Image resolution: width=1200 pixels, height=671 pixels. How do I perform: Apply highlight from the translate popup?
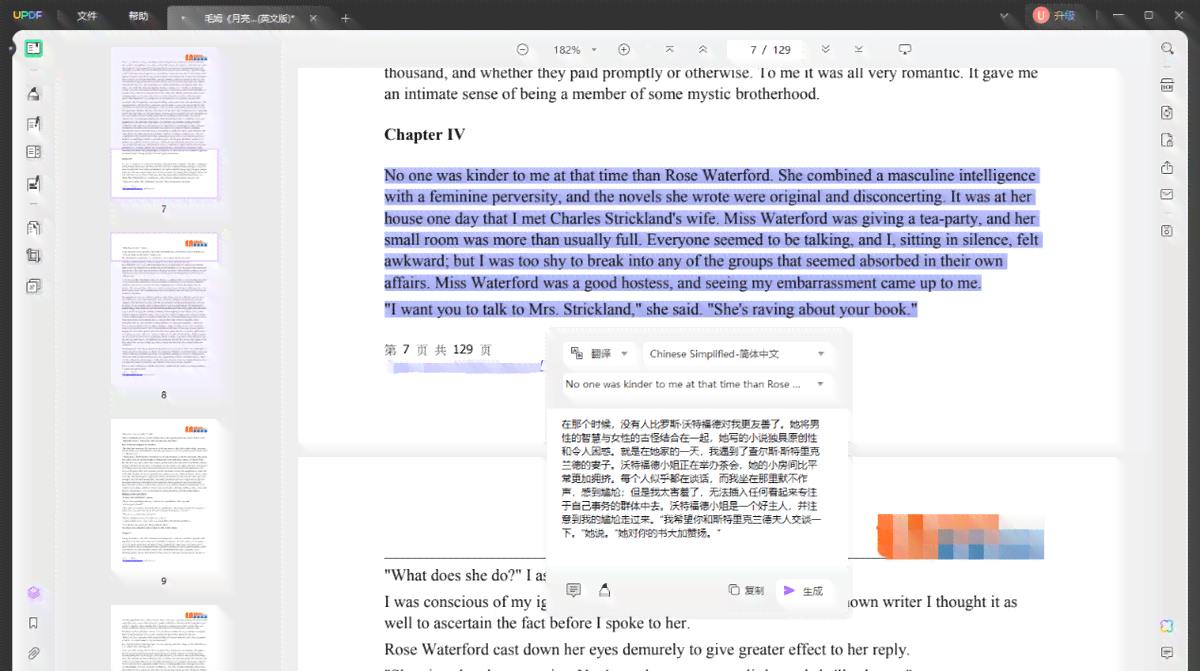[604, 590]
